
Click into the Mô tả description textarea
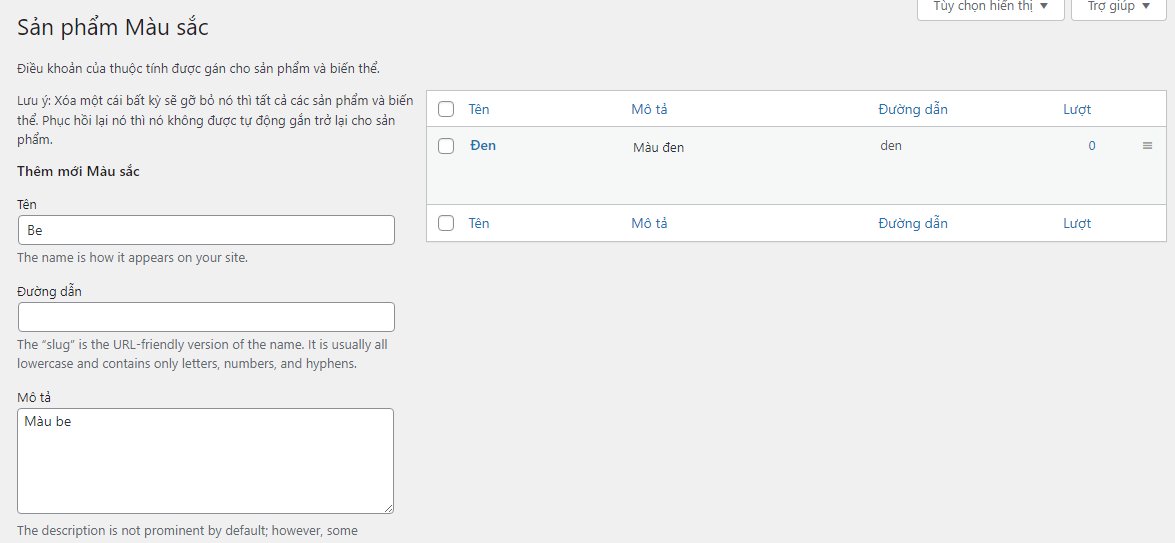[205, 461]
